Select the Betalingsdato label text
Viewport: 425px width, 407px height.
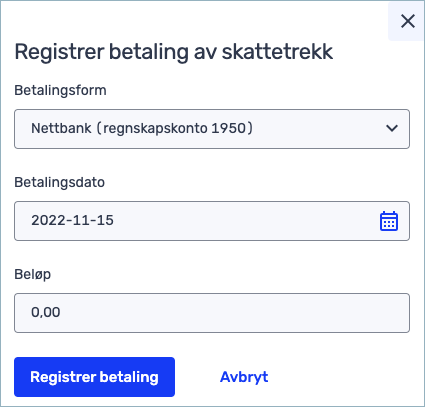pos(60,182)
